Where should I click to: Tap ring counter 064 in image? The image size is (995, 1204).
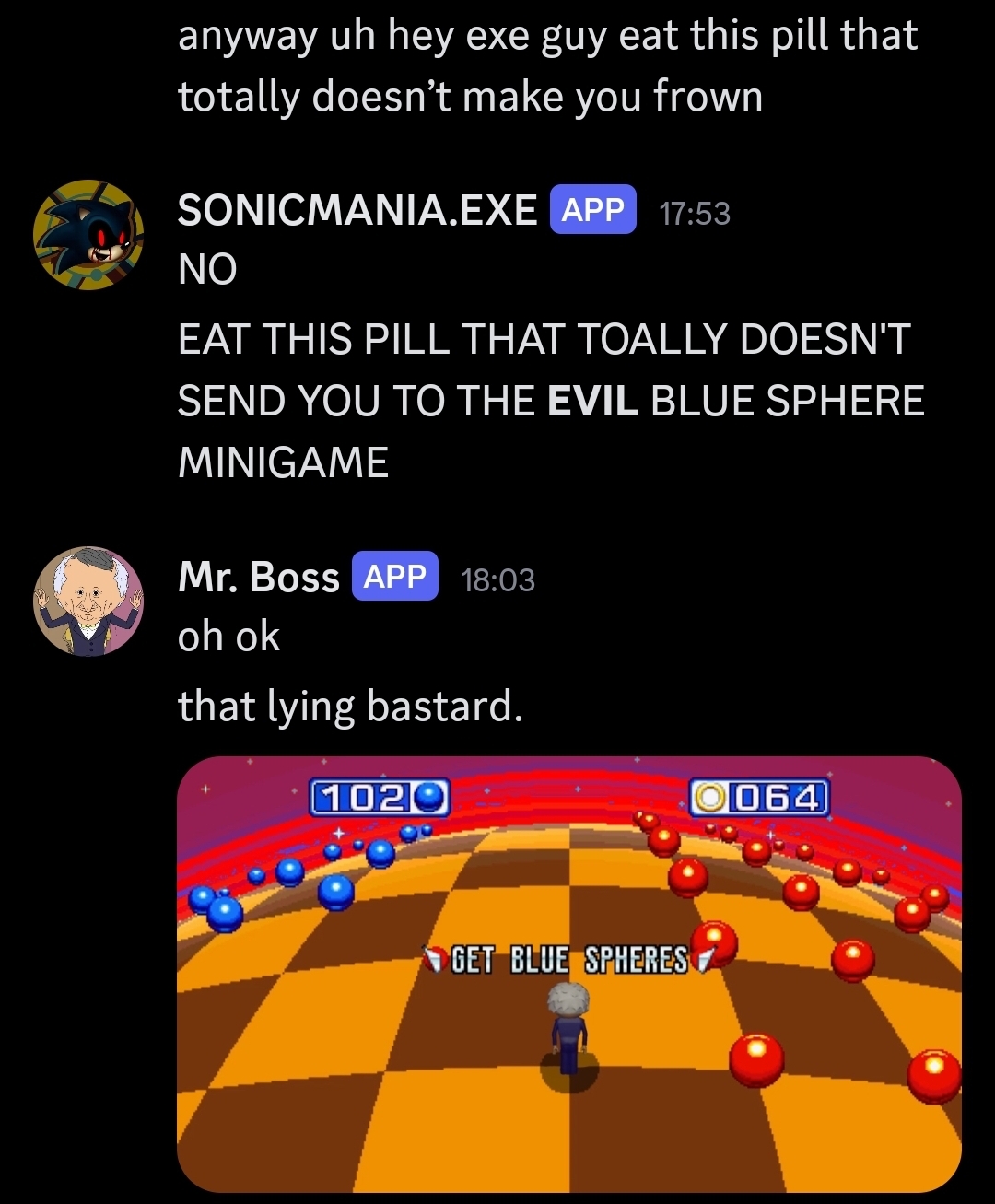click(760, 797)
